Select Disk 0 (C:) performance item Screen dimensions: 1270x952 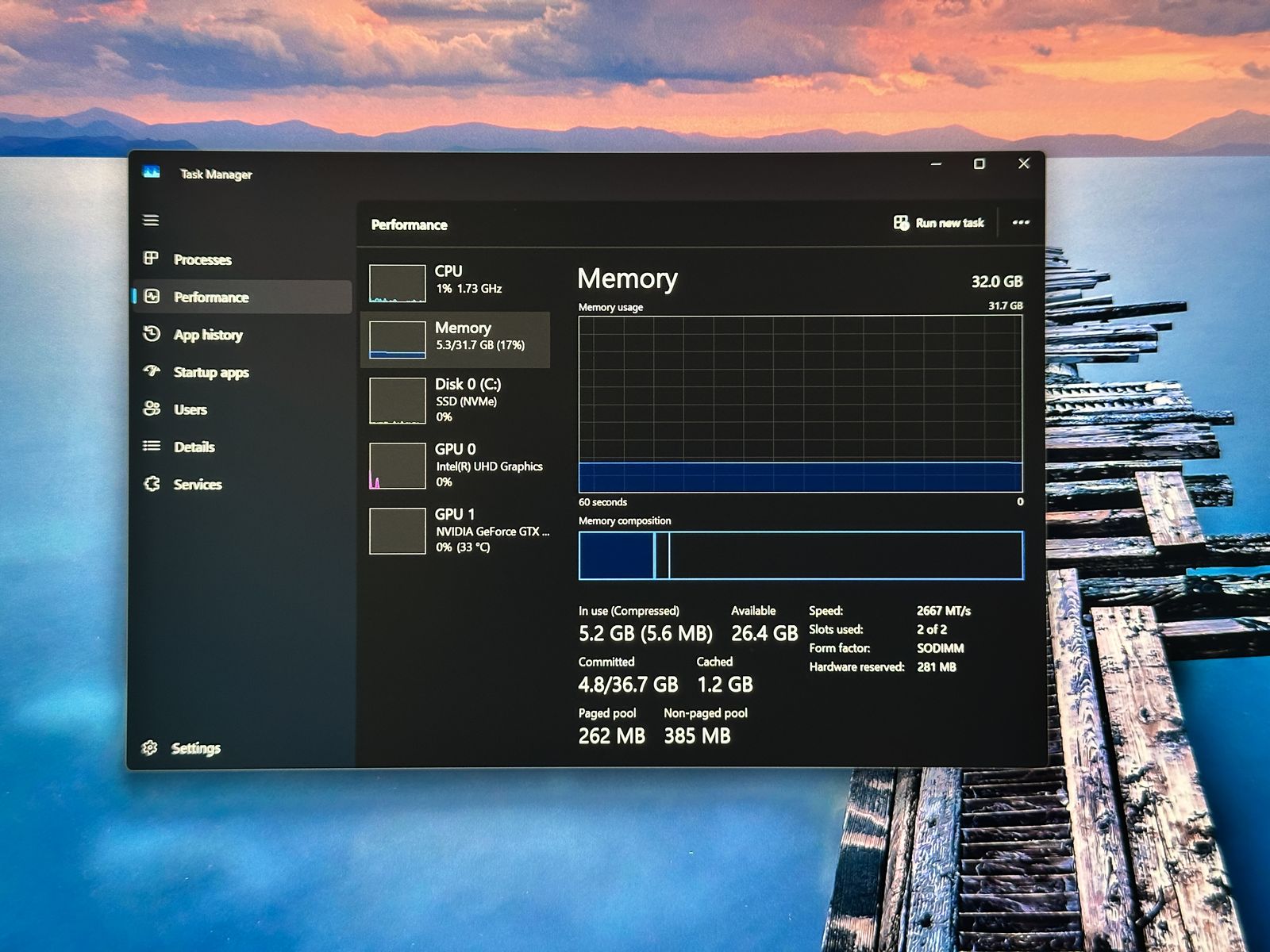[455, 400]
